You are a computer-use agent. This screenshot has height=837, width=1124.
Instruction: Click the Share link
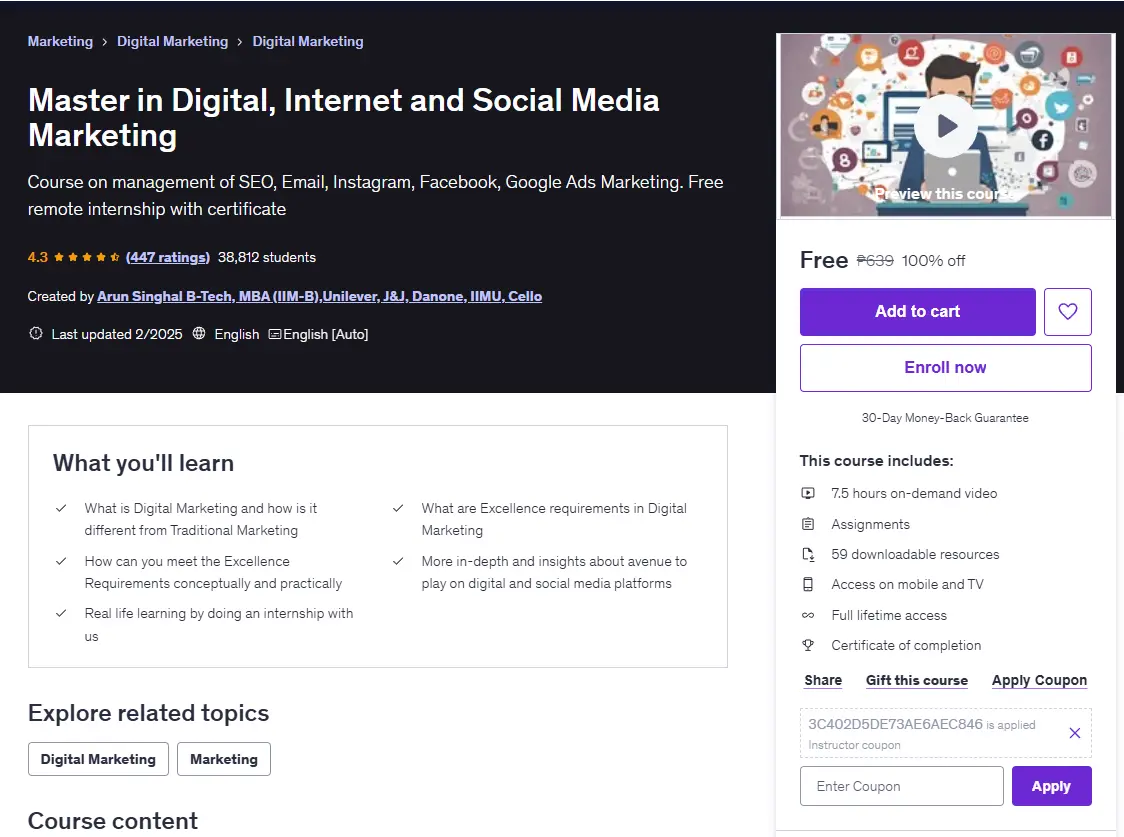823,680
